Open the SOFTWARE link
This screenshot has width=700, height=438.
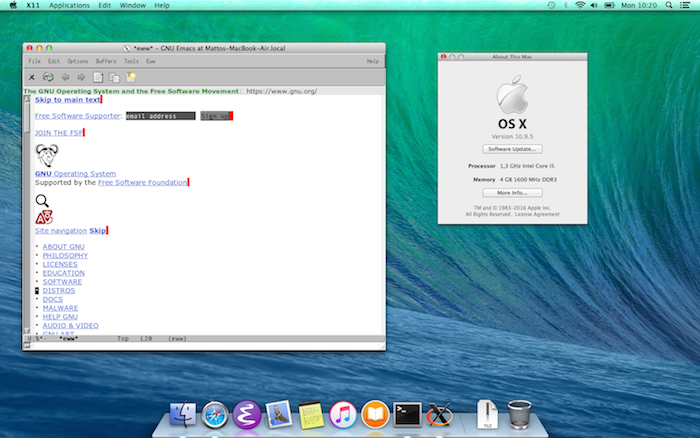[x=62, y=282]
